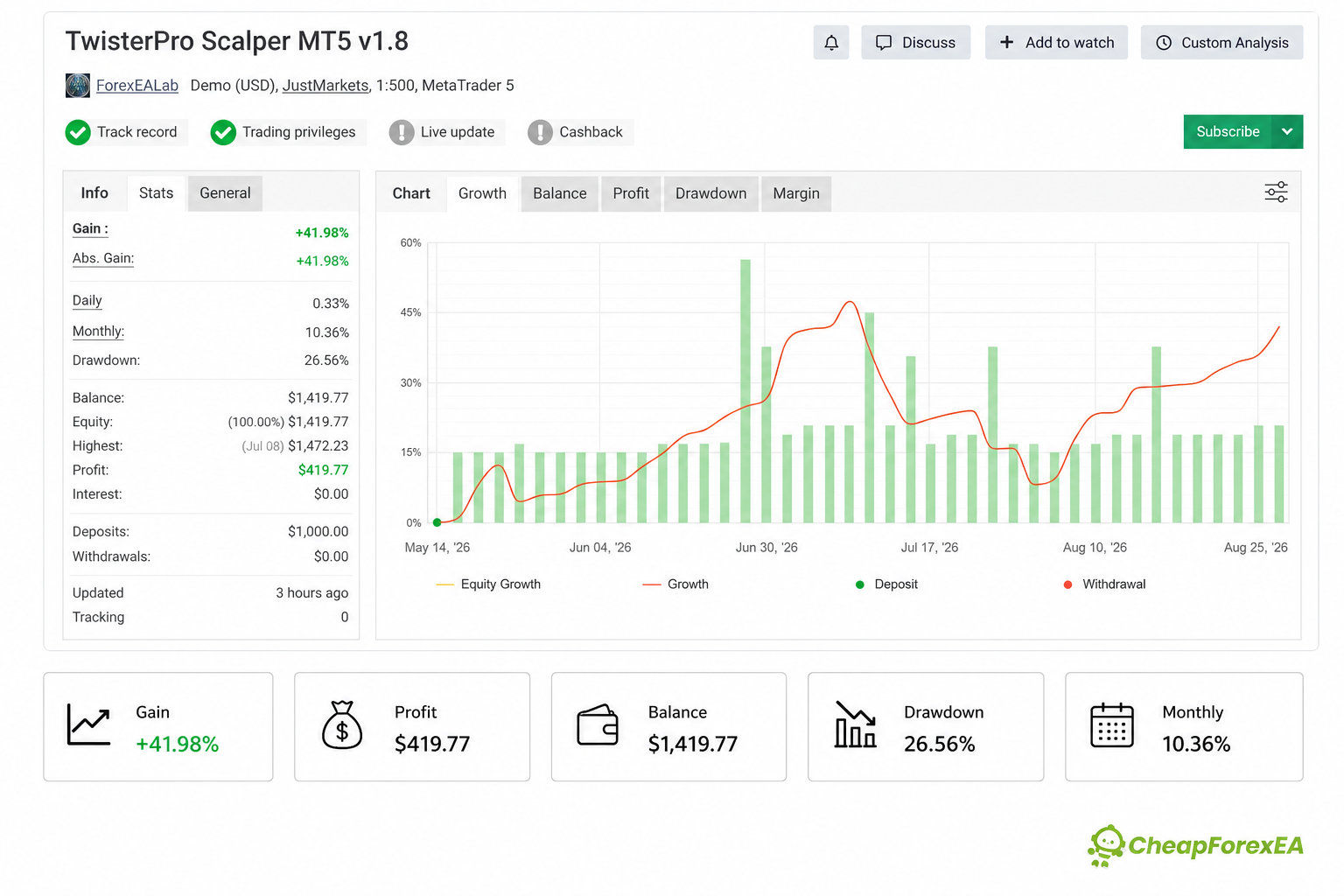This screenshot has width=1344, height=896.
Task: Click the Abs. Gain label
Action: tap(103, 258)
